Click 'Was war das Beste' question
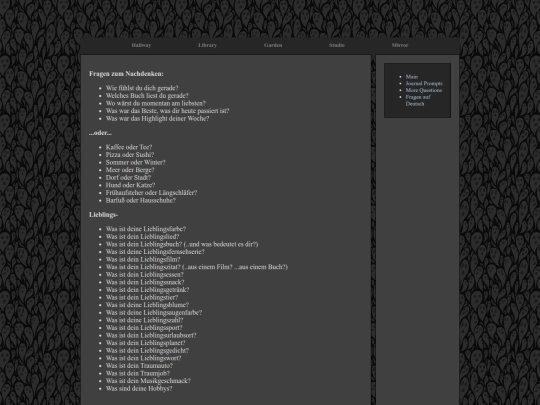The image size is (540, 405). coord(167,111)
